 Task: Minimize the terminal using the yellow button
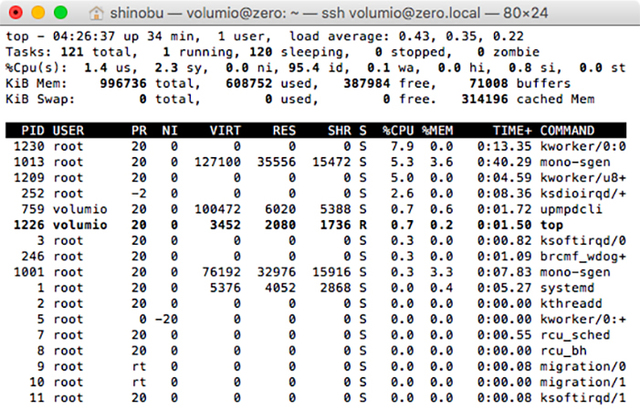pos(36,13)
